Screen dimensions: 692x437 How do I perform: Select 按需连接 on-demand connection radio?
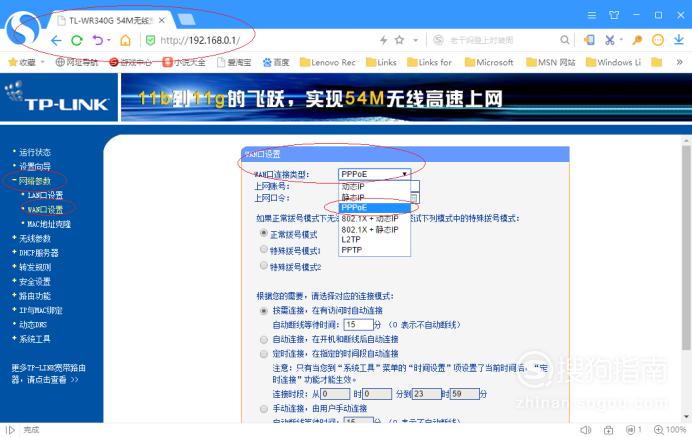263,311
